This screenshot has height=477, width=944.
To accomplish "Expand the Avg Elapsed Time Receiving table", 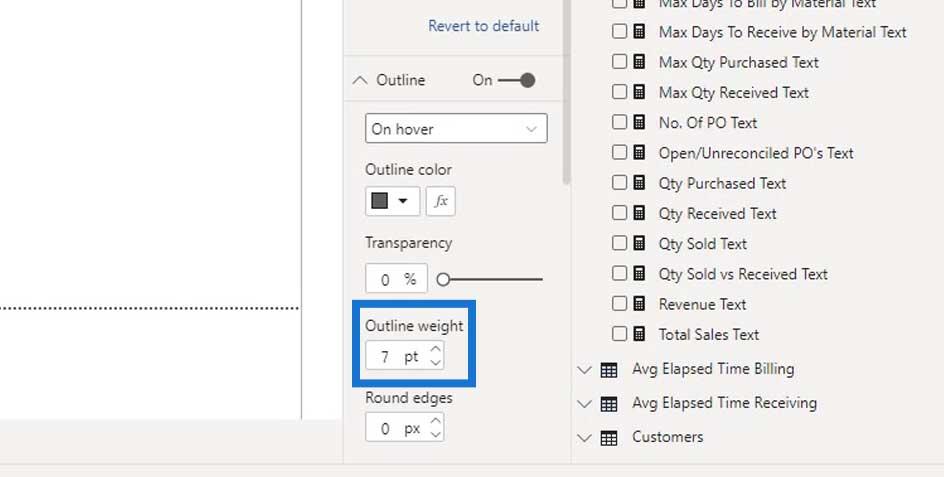I will point(585,404).
